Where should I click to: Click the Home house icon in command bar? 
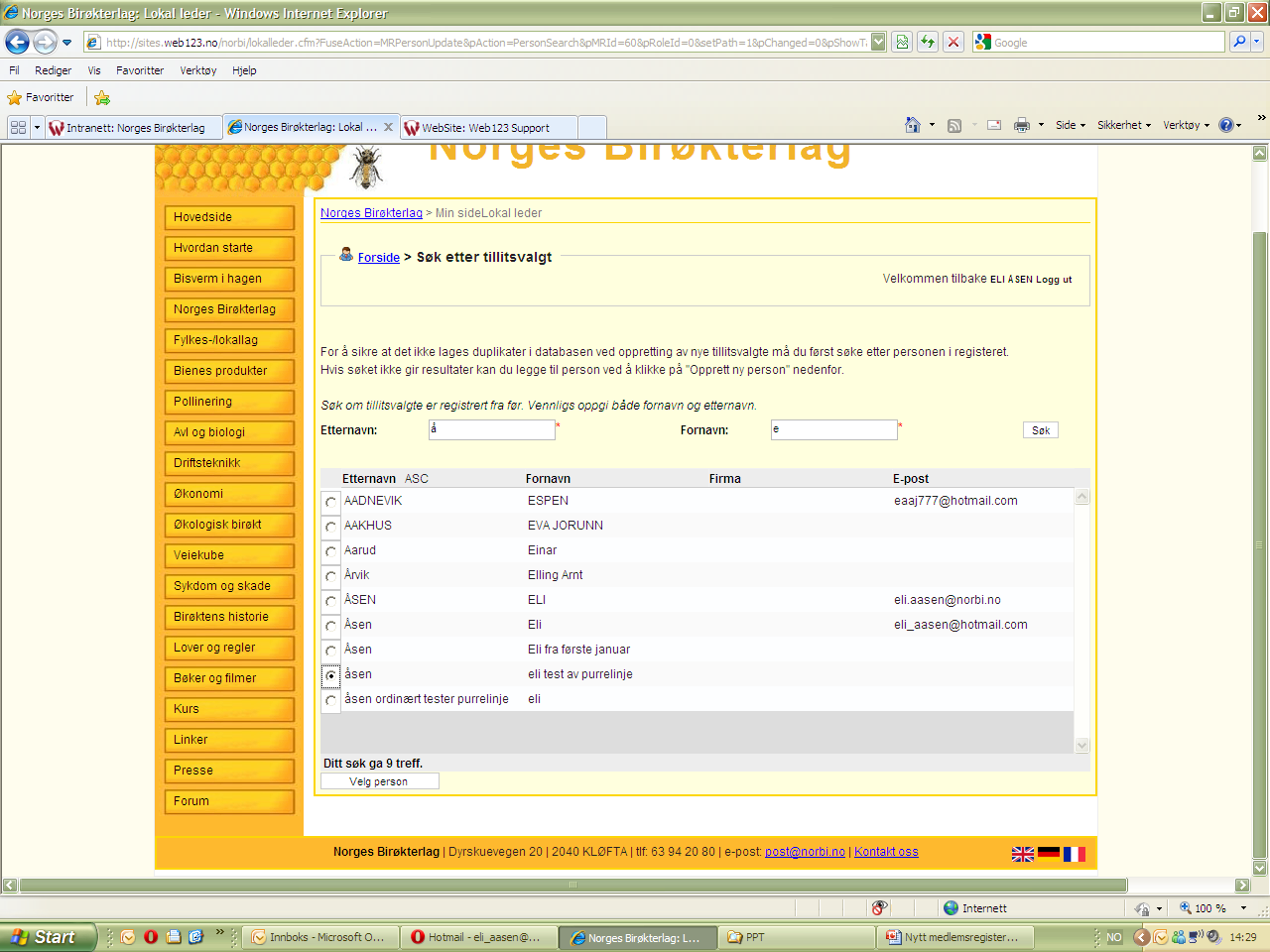(913, 125)
